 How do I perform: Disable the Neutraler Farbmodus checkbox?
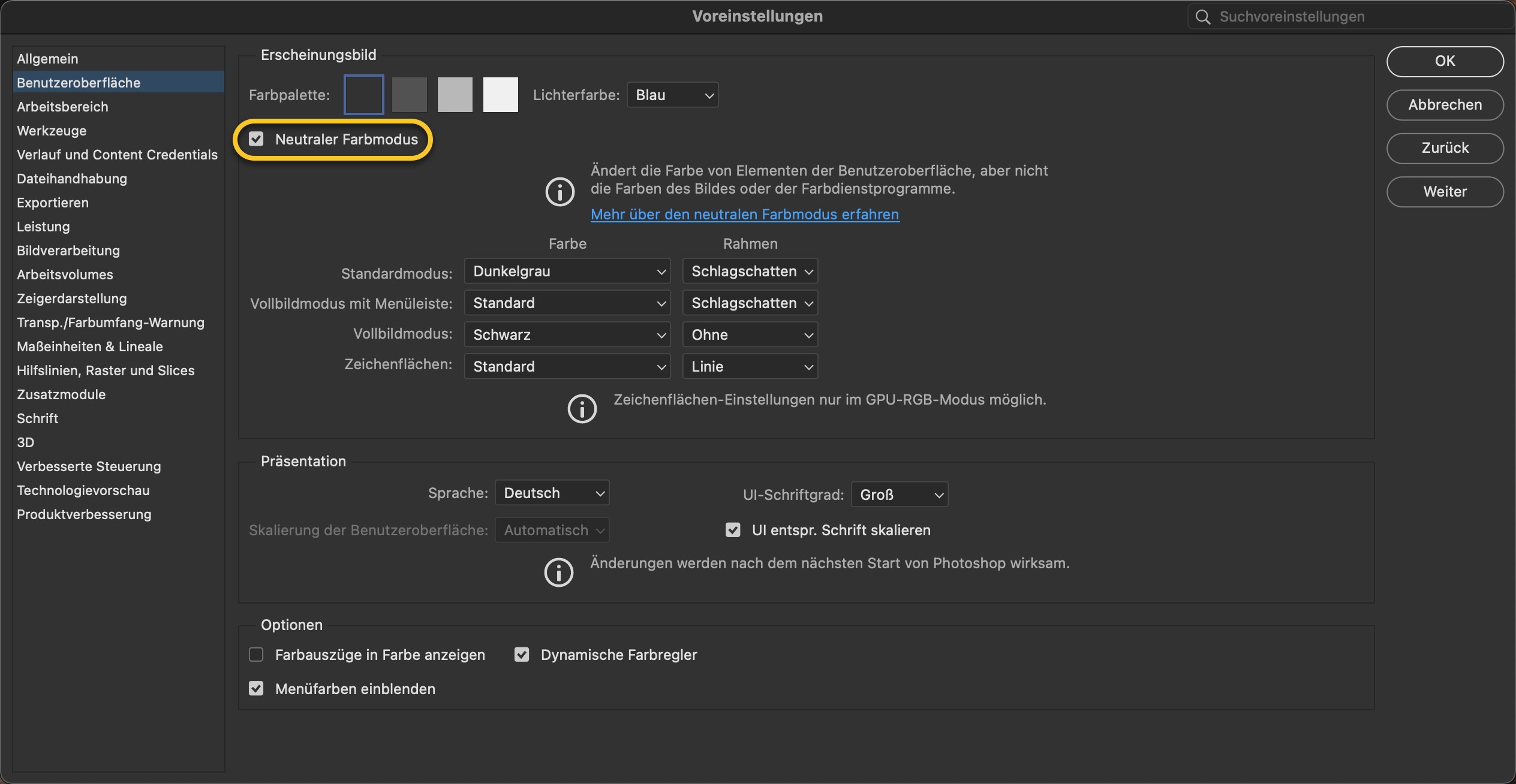pos(257,139)
